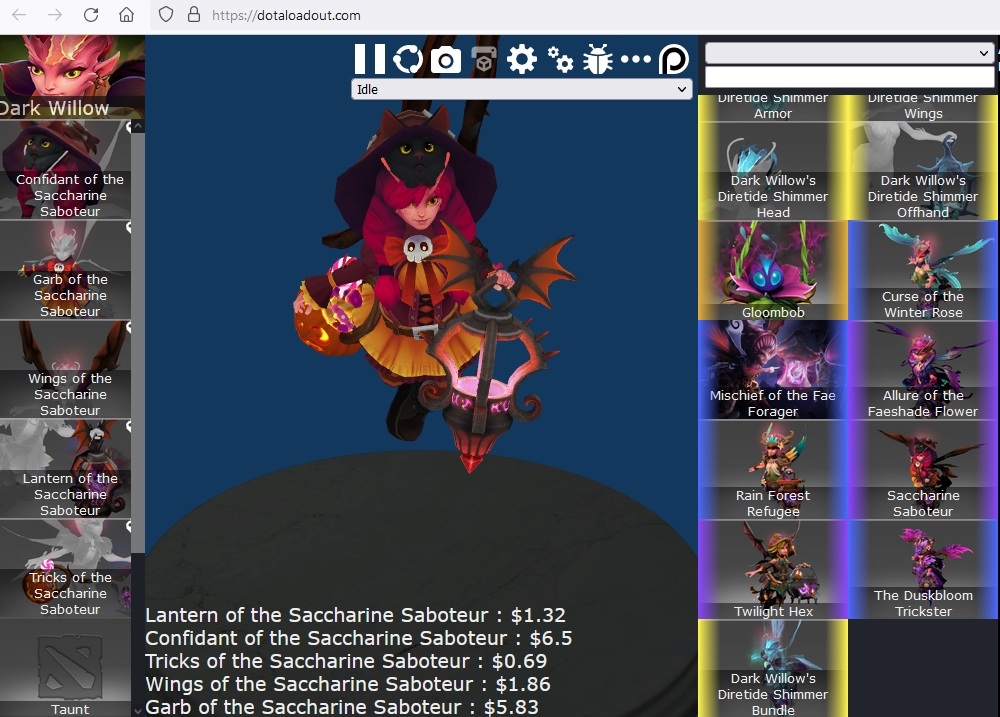Image resolution: width=1000 pixels, height=717 pixels.
Task: Select Garb of the Saccharine Saboteur slot
Action: (x=65, y=270)
